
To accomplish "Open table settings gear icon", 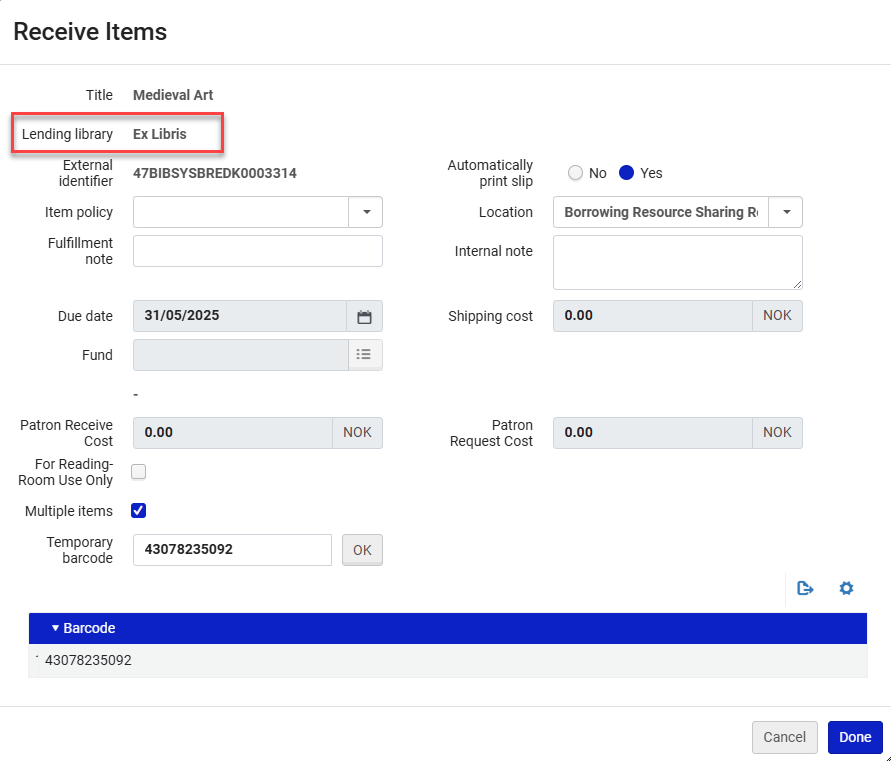I will pos(846,588).
